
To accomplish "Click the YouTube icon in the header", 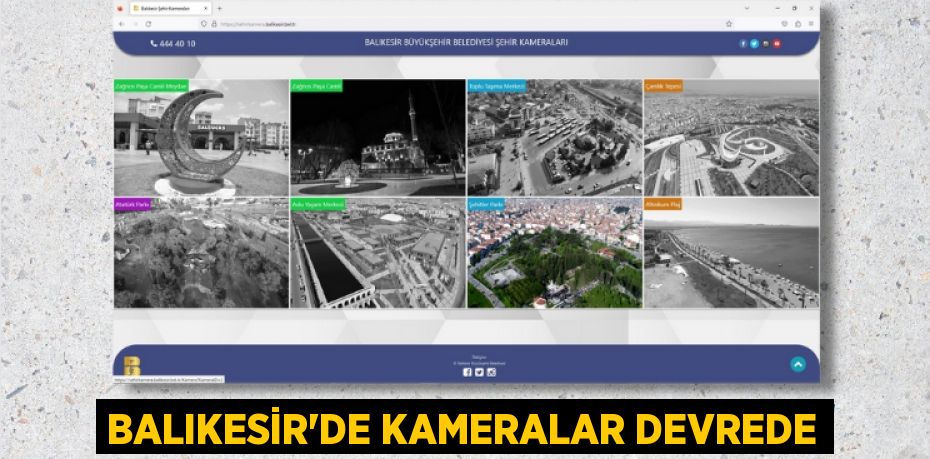I will click(777, 44).
